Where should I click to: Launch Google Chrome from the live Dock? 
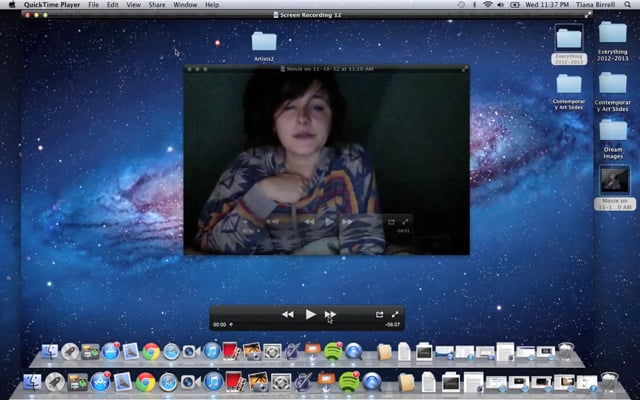145,382
